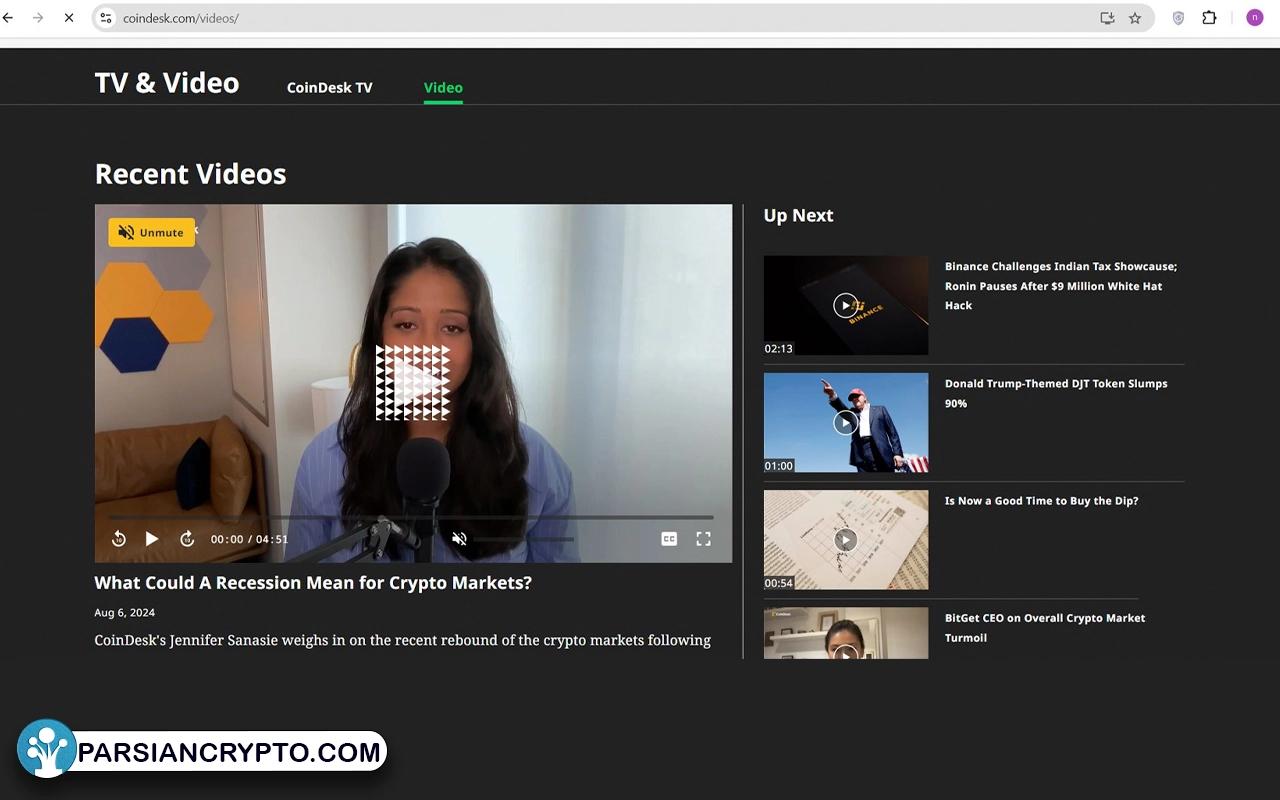
Task: Open site information icon in address bar
Action: click(x=106, y=18)
